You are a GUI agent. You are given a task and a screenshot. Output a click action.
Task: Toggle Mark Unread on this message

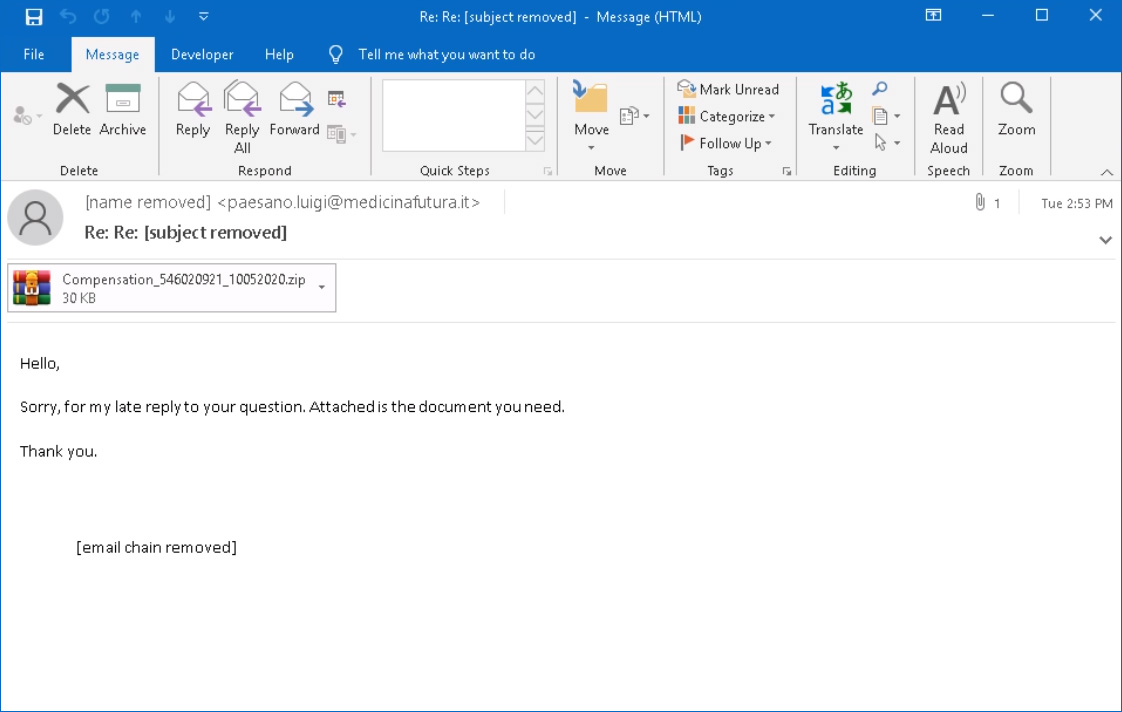729,89
